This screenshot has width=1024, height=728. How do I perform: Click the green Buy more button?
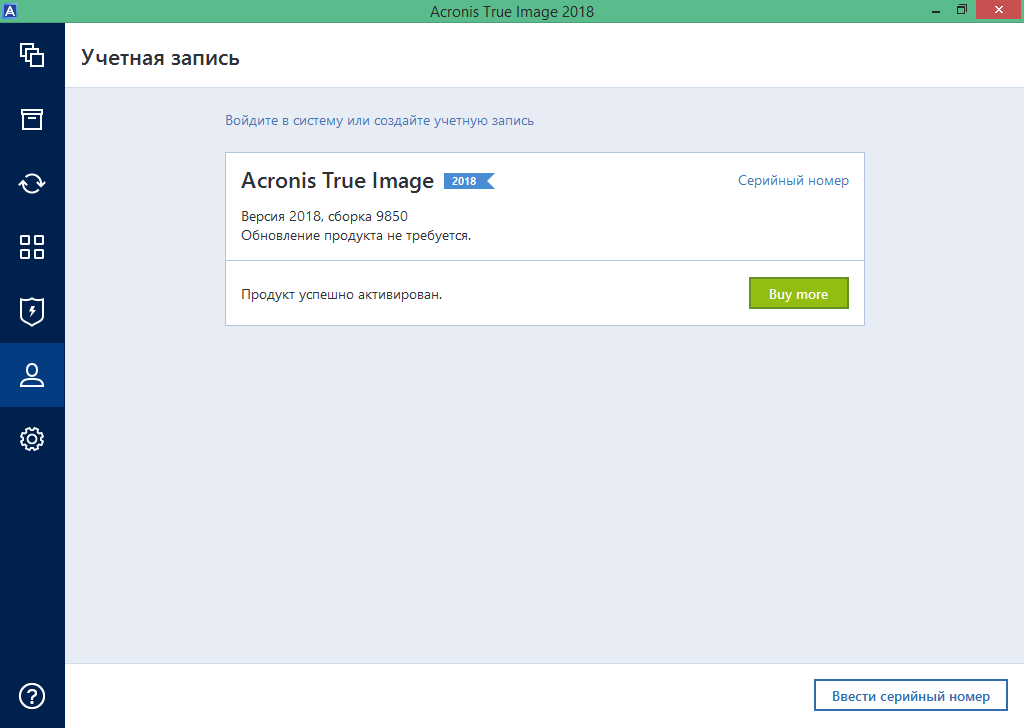[799, 293]
